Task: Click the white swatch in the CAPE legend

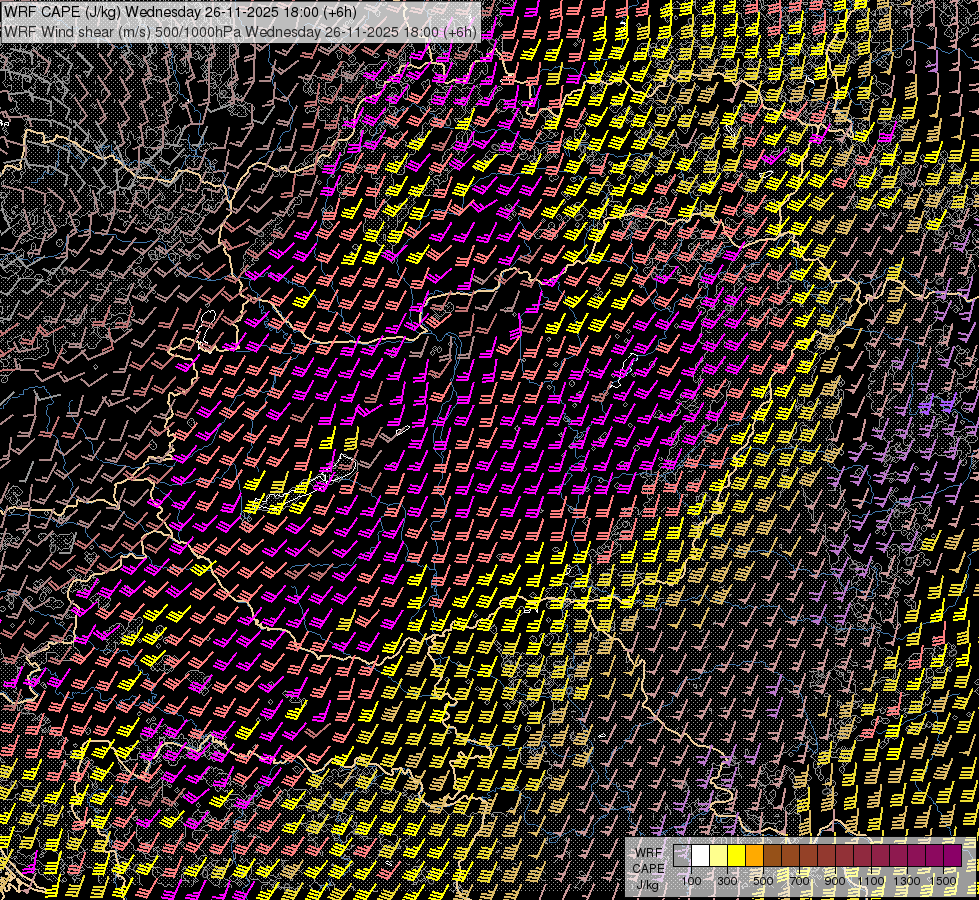Action: pos(701,856)
